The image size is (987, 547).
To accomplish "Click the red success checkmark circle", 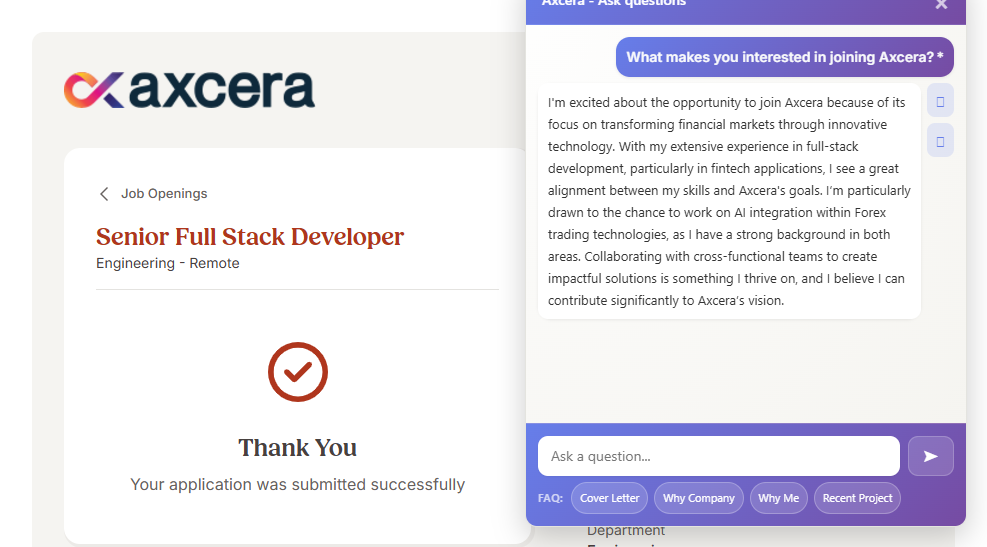I will [298, 372].
